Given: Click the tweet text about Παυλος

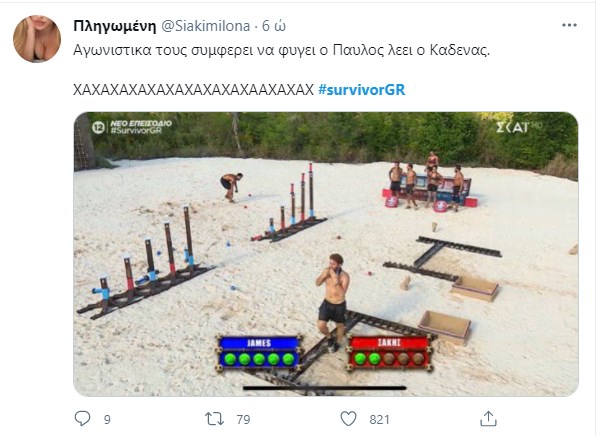Looking at the screenshot, I should [x=281, y=51].
